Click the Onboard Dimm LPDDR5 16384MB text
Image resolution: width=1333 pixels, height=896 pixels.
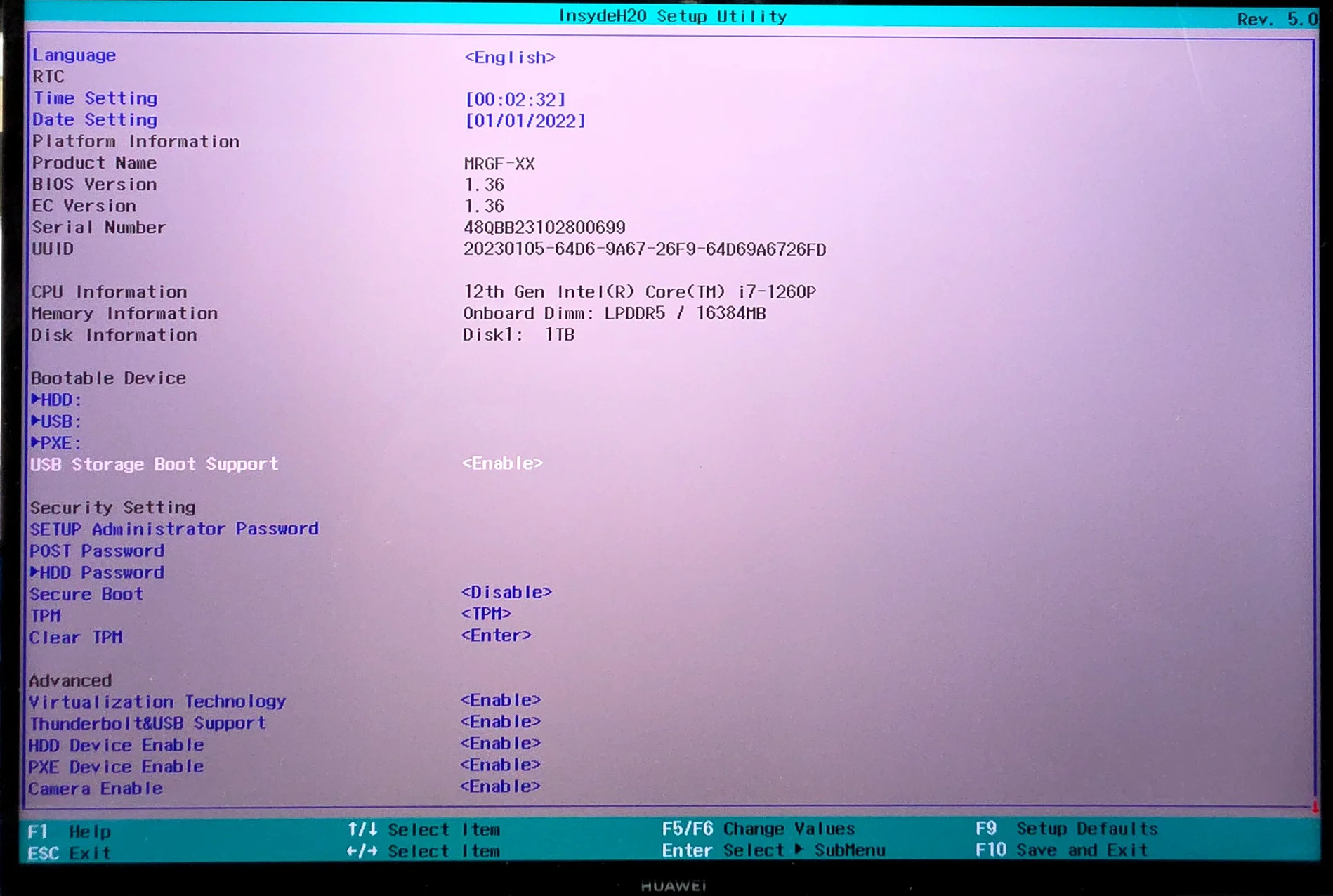click(x=615, y=313)
